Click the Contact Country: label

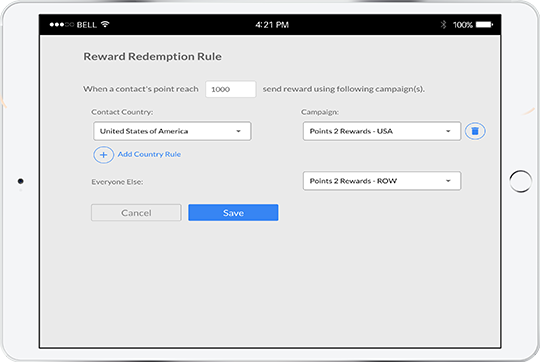click(122, 112)
